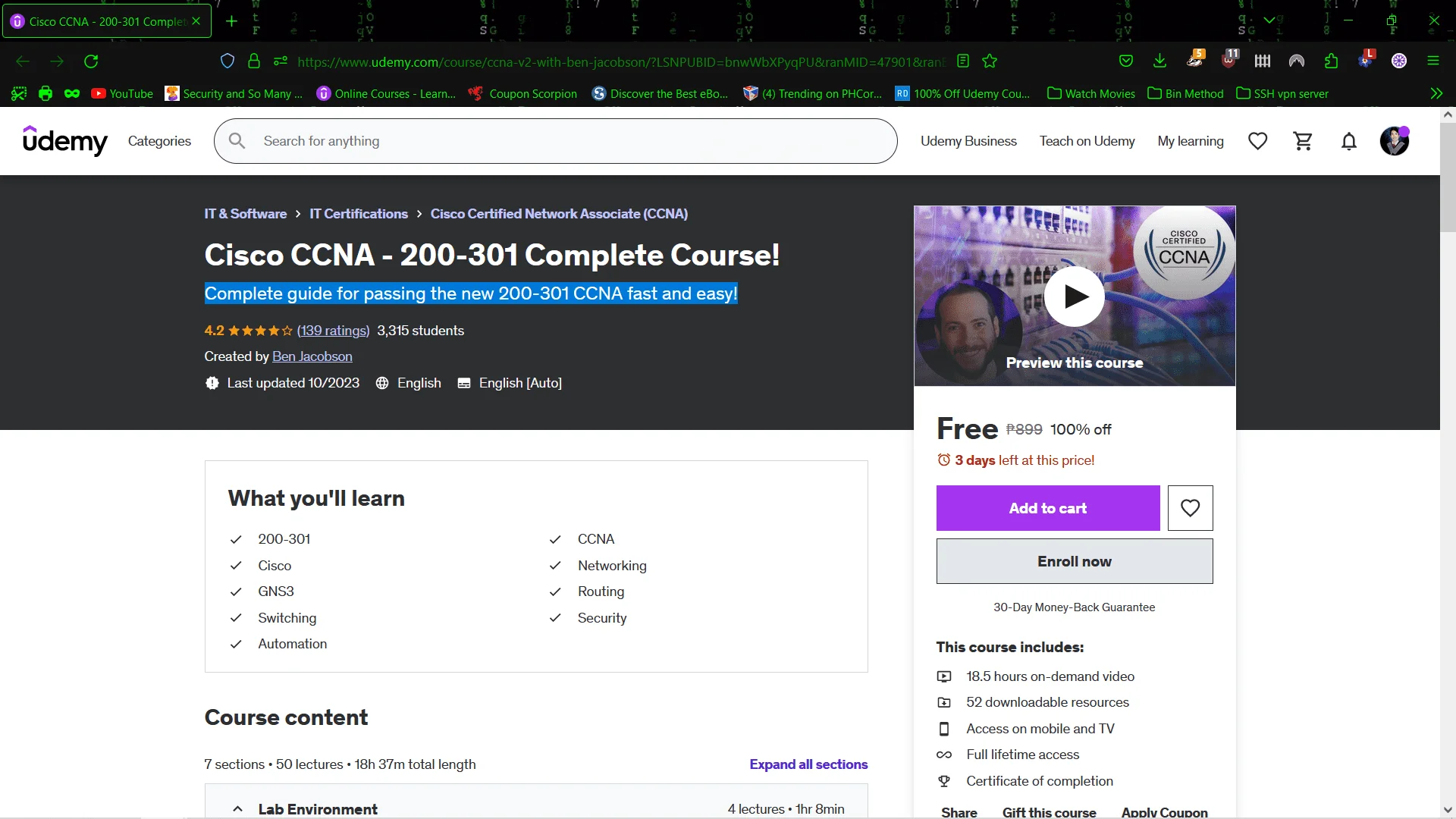
Task: Open library shelves toolbar icon
Action: (1263, 61)
